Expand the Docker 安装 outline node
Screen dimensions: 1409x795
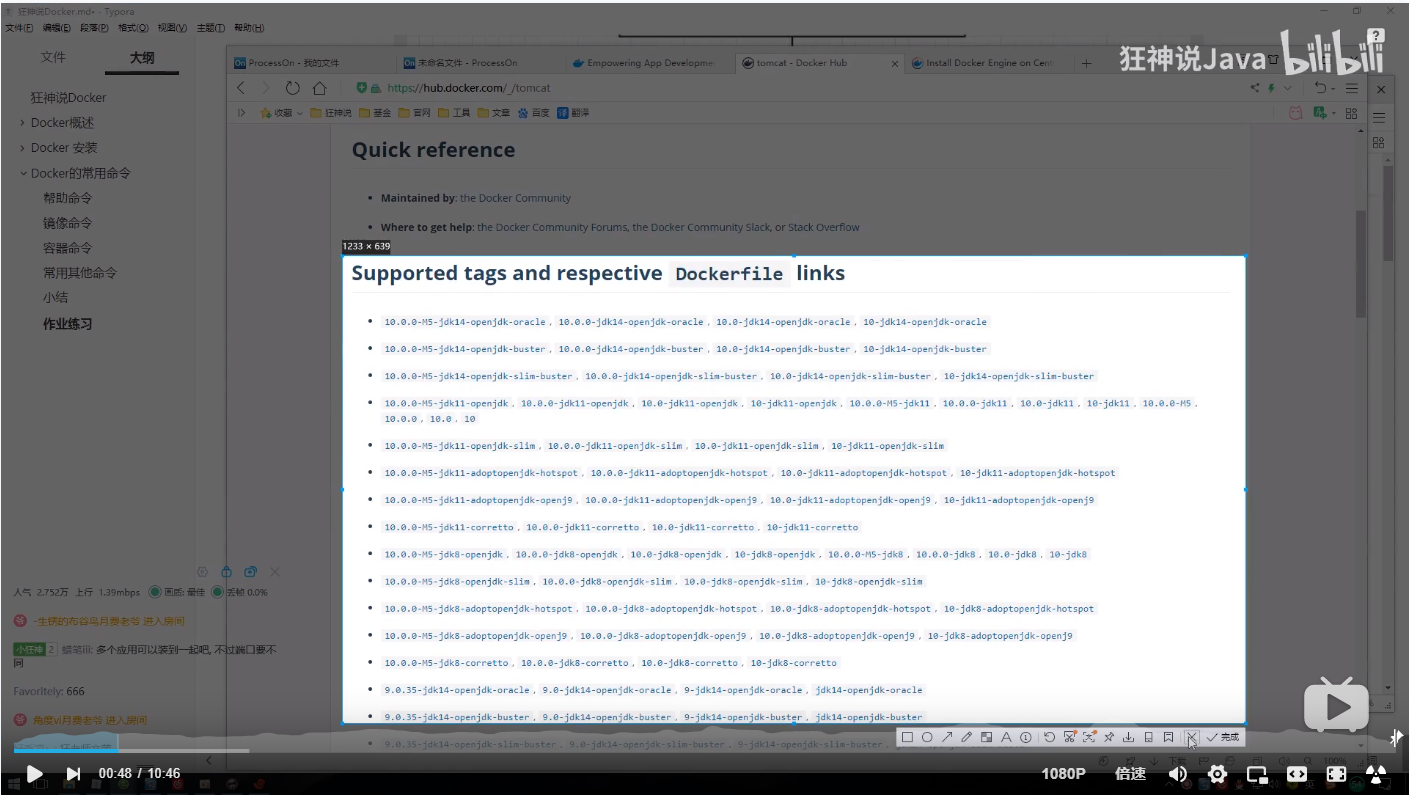22,148
